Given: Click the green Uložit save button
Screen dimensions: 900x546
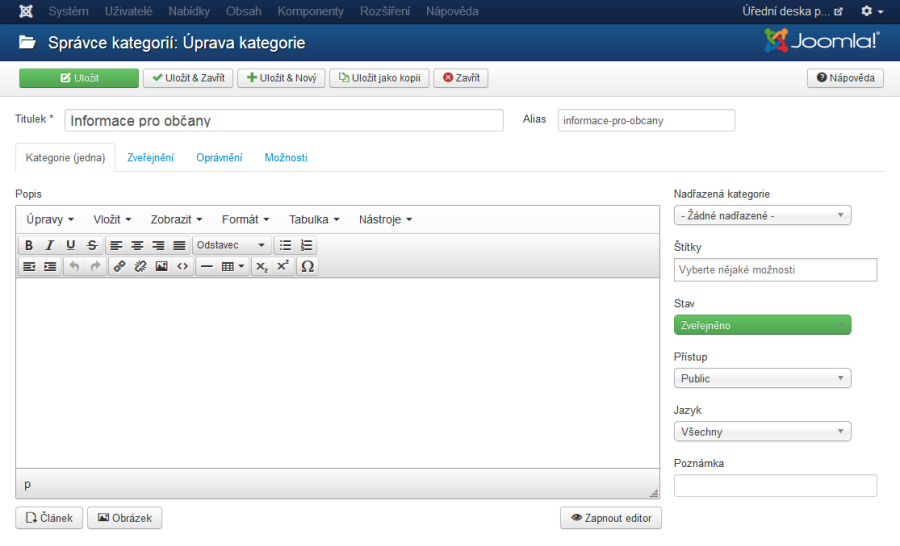Looking at the screenshot, I should (x=79, y=78).
